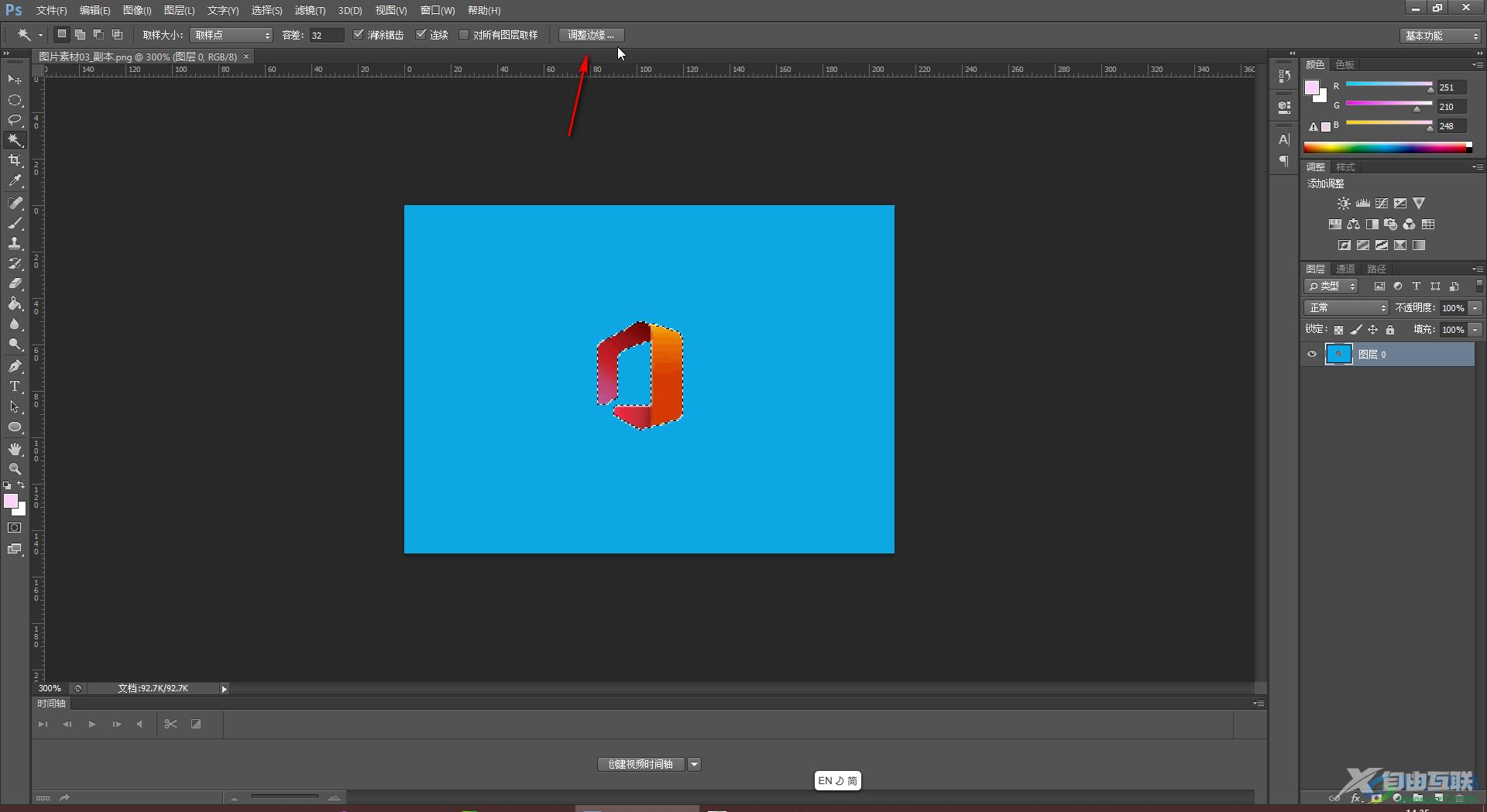
Task: Toggle the pixel layer filter icon
Action: click(x=1379, y=286)
